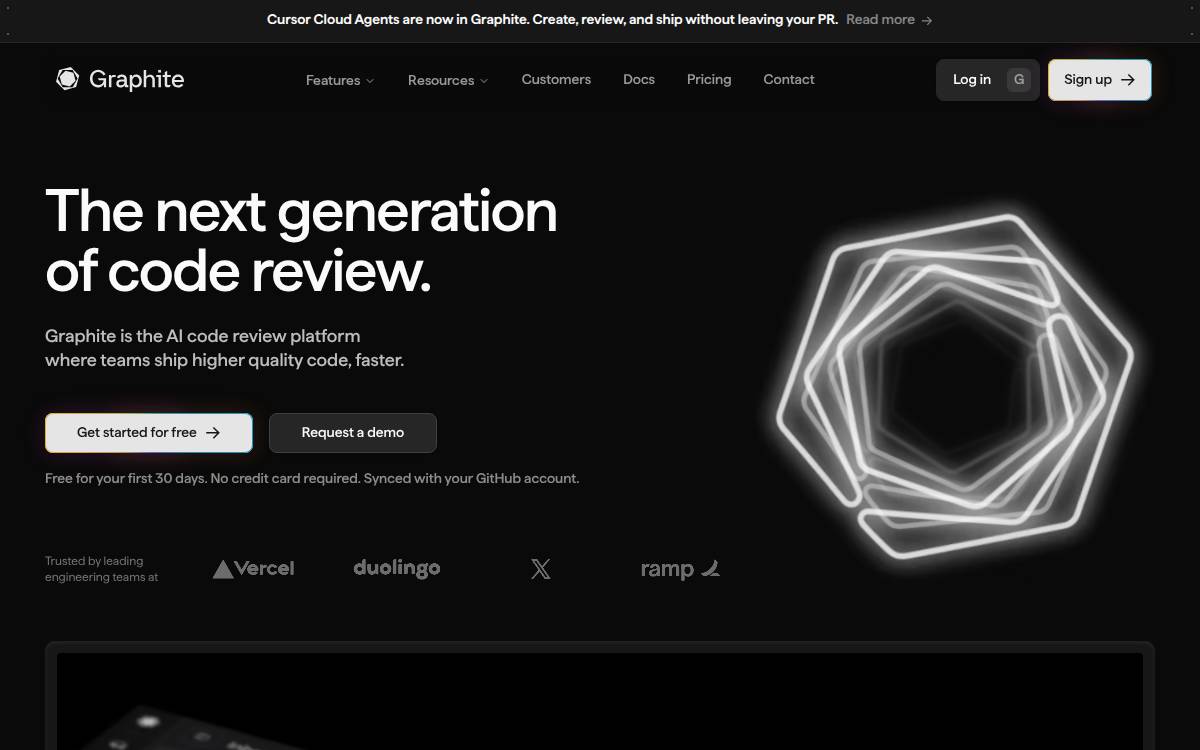Click "The next generation of code review." heading
1200x750 pixels.
301,241
